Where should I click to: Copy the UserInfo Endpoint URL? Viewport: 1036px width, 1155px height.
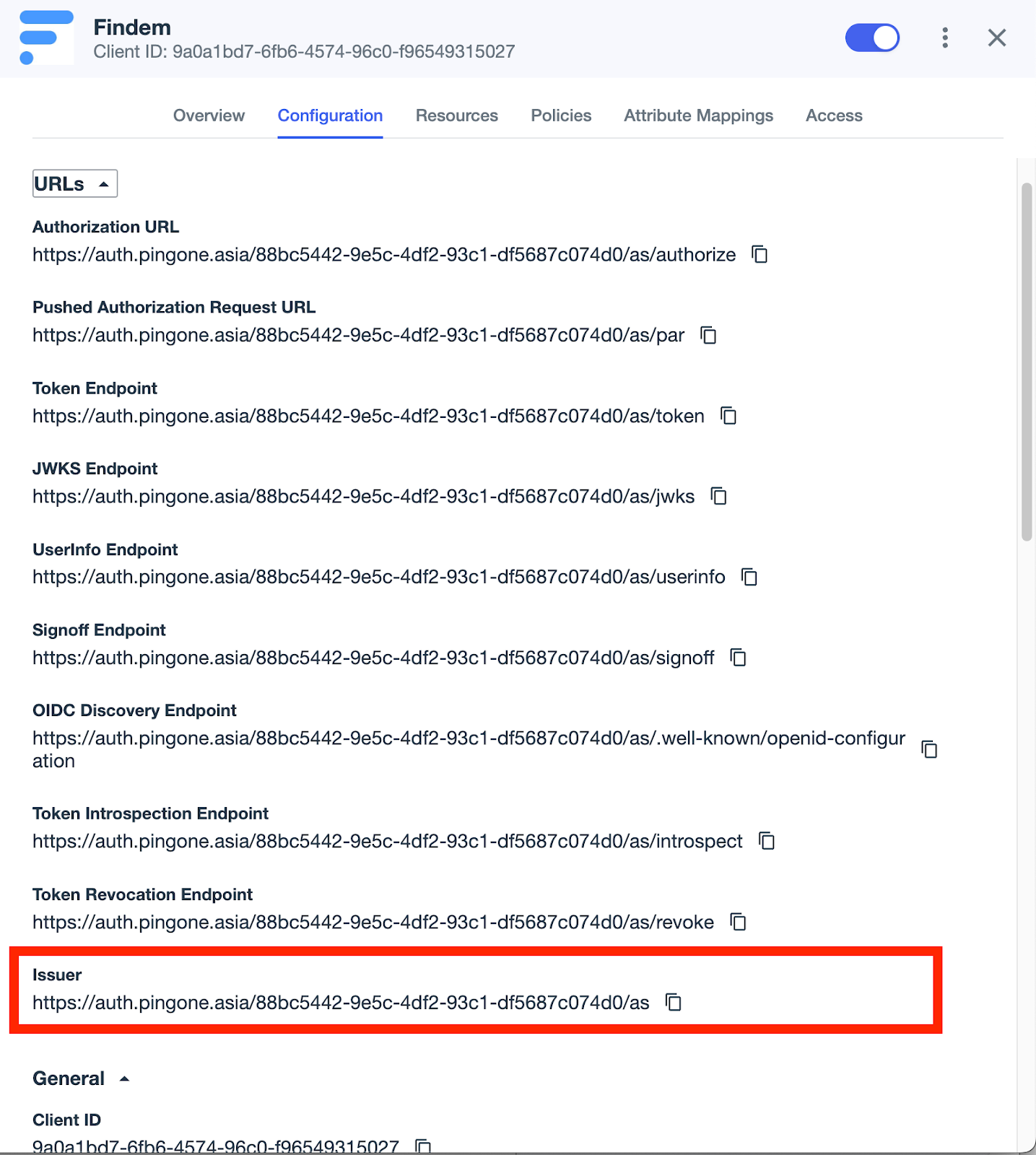tap(749, 577)
